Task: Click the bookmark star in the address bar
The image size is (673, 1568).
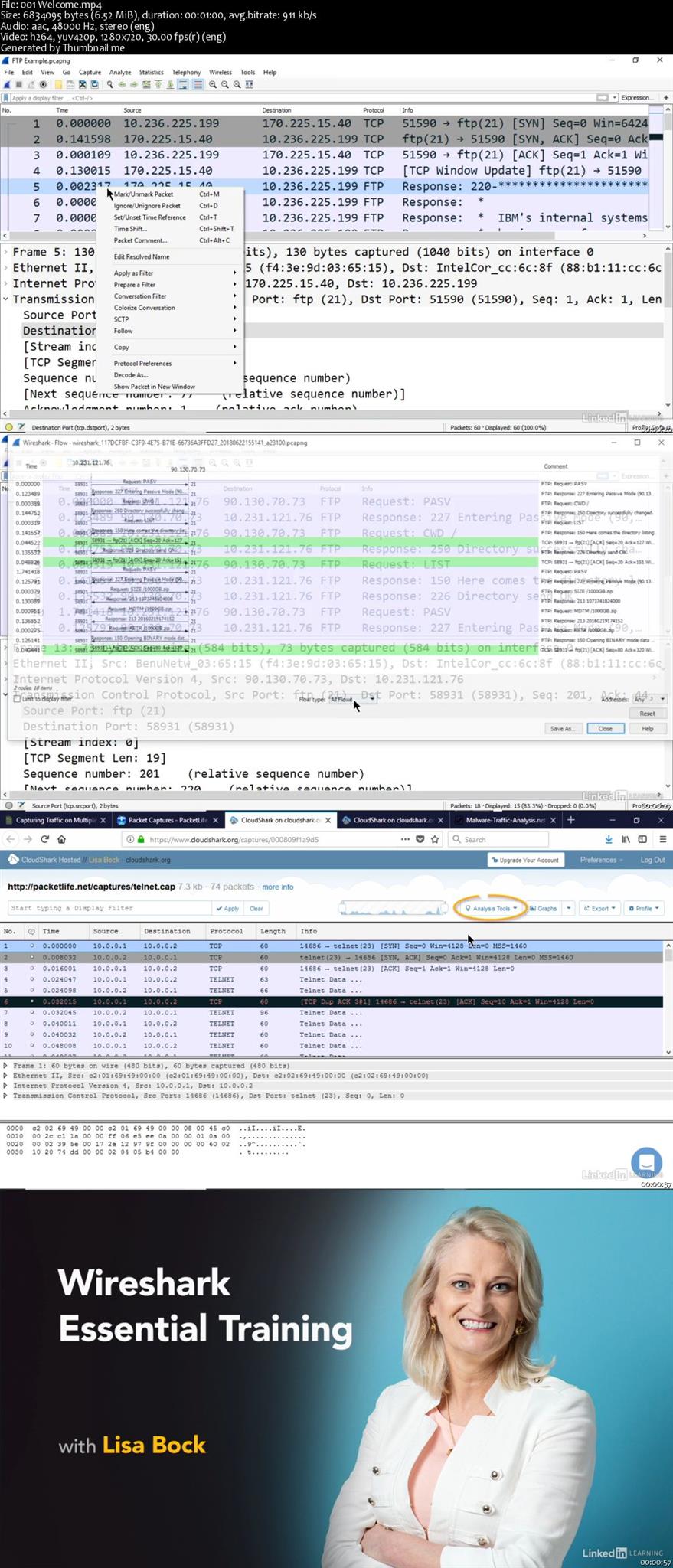Action: click(435, 839)
